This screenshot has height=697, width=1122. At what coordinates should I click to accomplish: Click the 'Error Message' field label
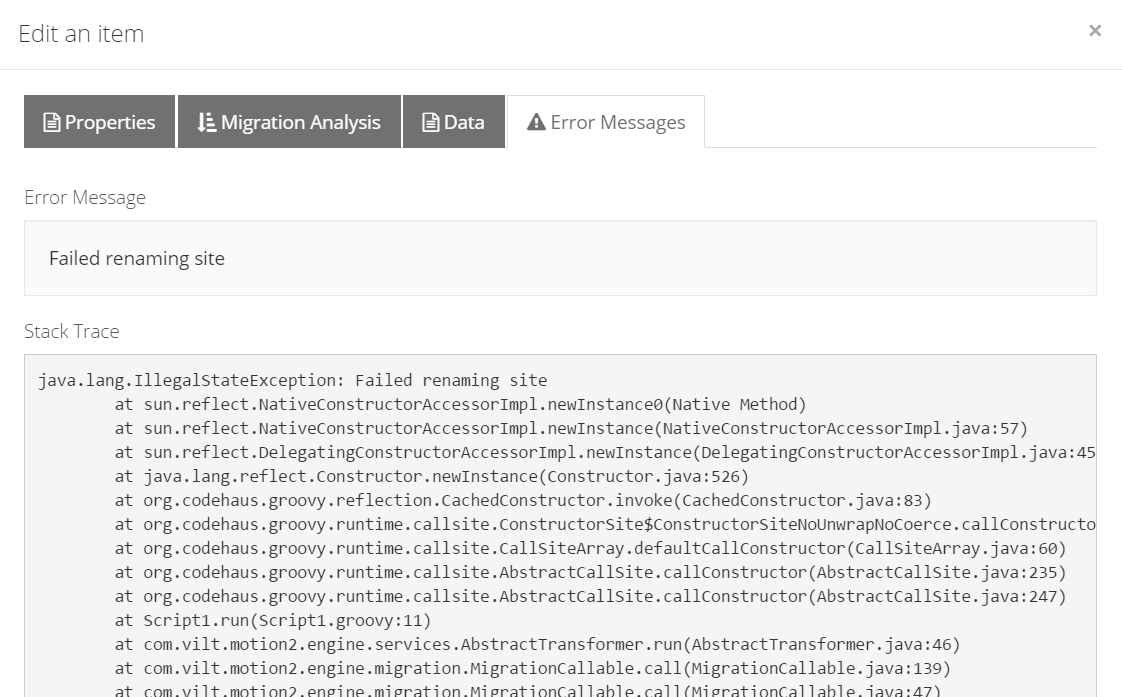point(85,198)
